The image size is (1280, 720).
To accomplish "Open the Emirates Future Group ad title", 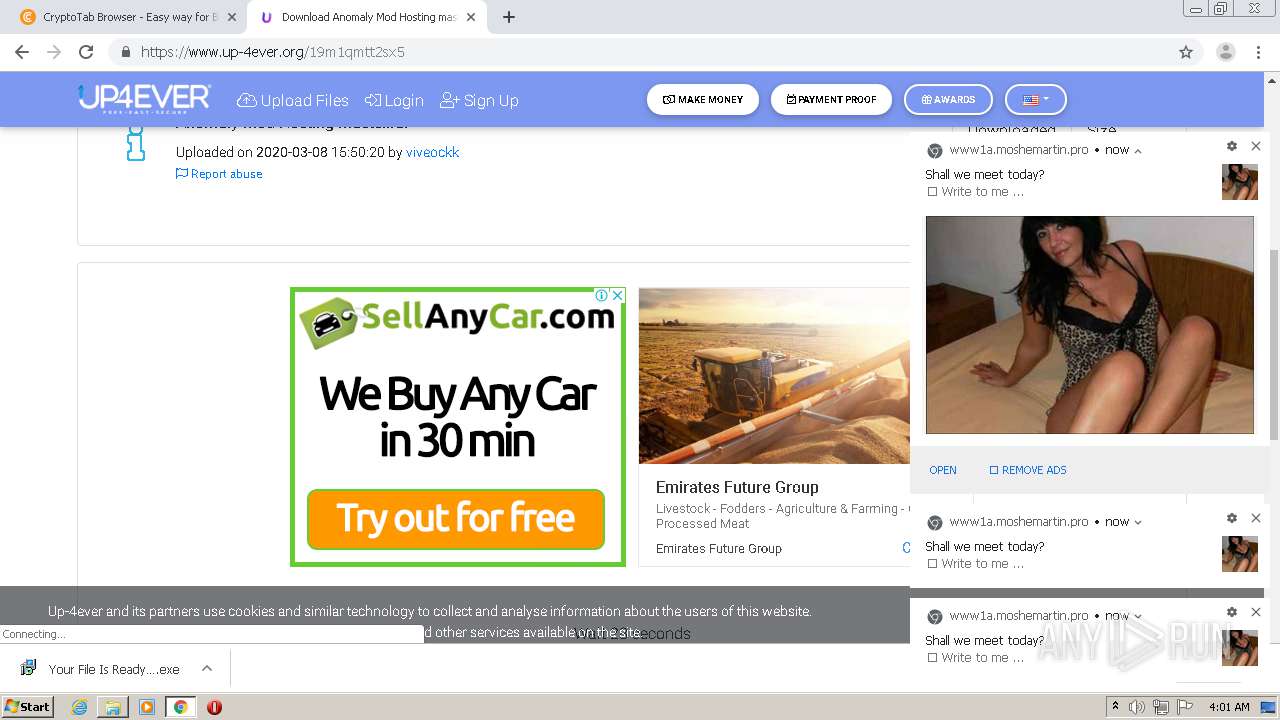I will tap(737, 487).
